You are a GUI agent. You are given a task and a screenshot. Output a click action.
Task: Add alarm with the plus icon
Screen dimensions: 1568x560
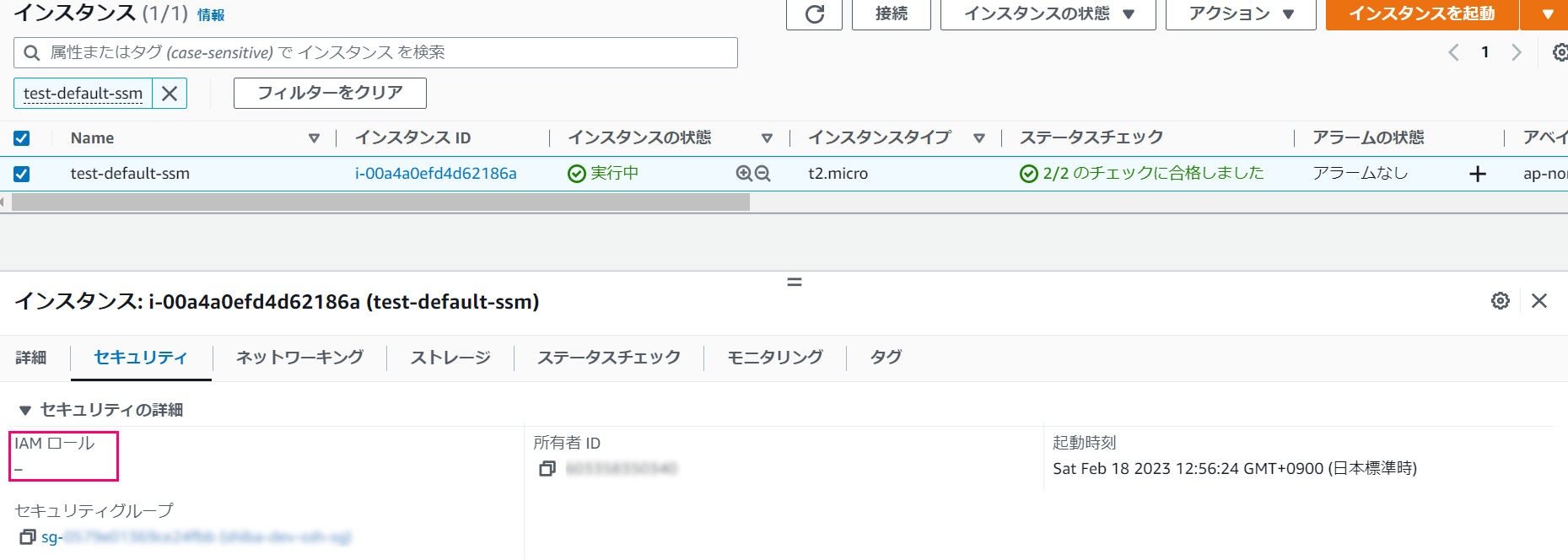point(1477,174)
